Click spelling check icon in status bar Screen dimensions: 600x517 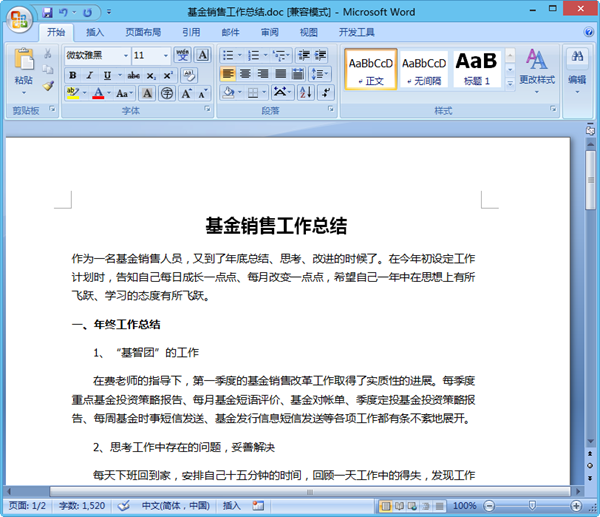(124, 506)
